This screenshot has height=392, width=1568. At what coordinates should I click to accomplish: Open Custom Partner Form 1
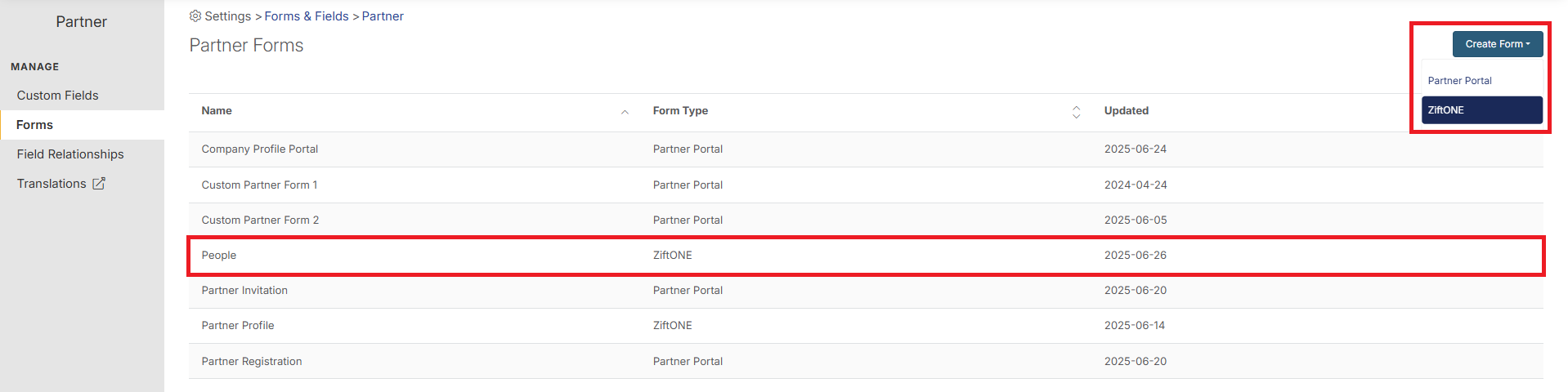260,185
